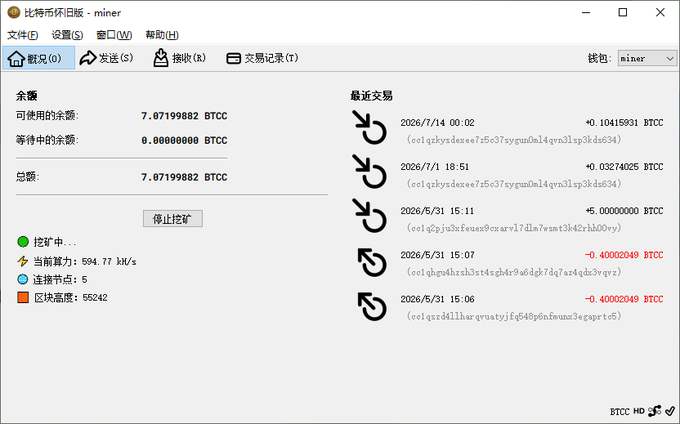This screenshot has width=680, height=424.
Task: Click address under the 2026/5/31 15:11 transaction
Action: pyautogui.click(x=514, y=228)
